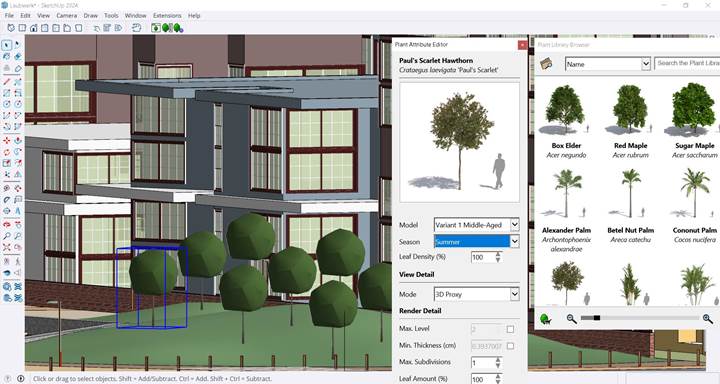Click the green plant icon below thumbnails
720x384 pixels.
[x=546, y=318]
